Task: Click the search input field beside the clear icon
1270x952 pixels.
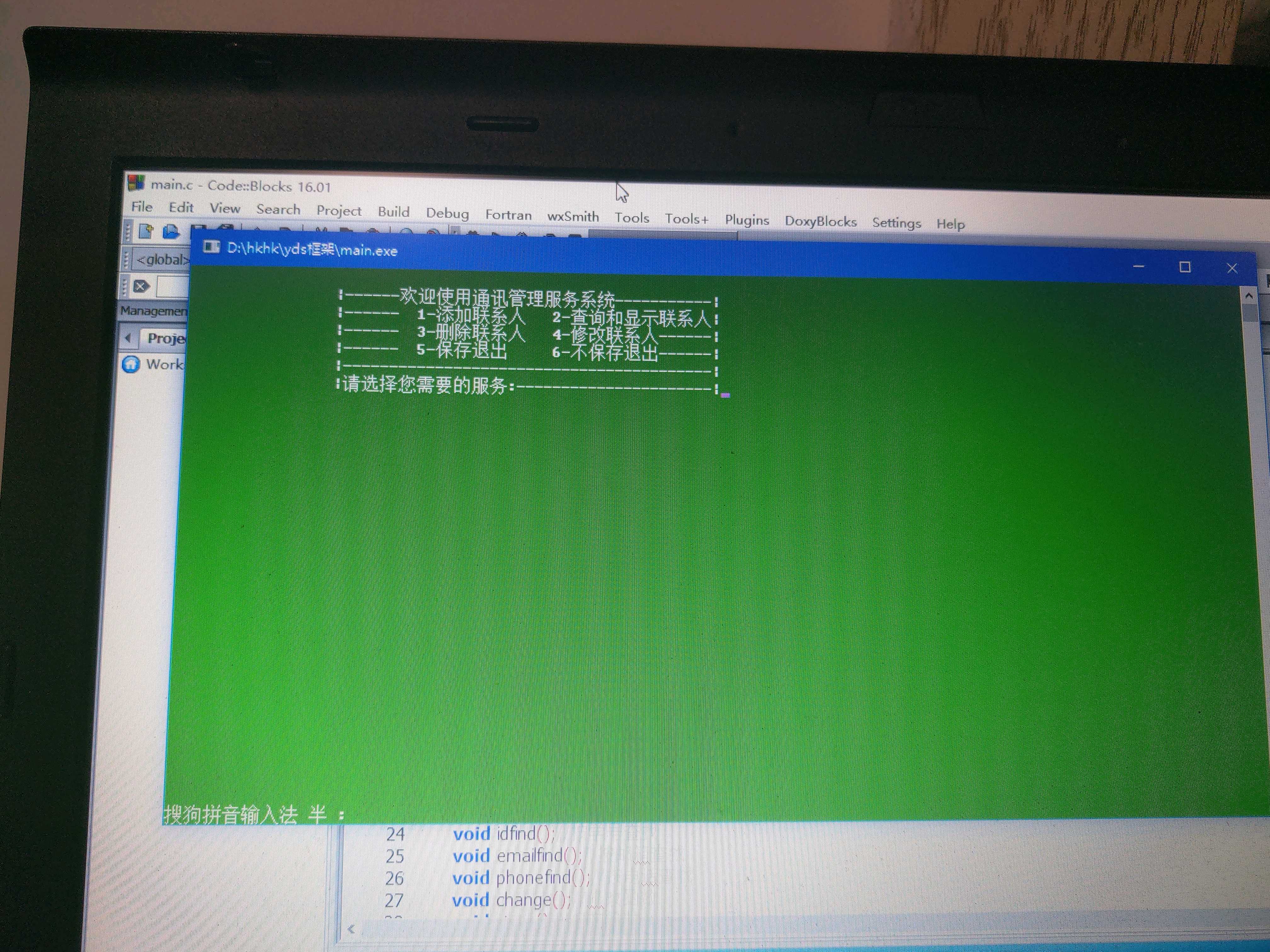Action: pyautogui.click(x=173, y=286)
